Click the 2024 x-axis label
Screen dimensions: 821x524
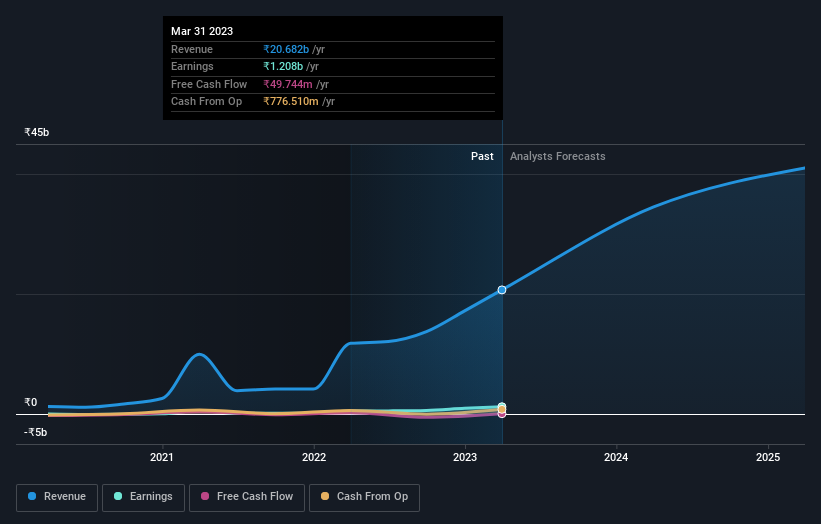coord(616,458)
